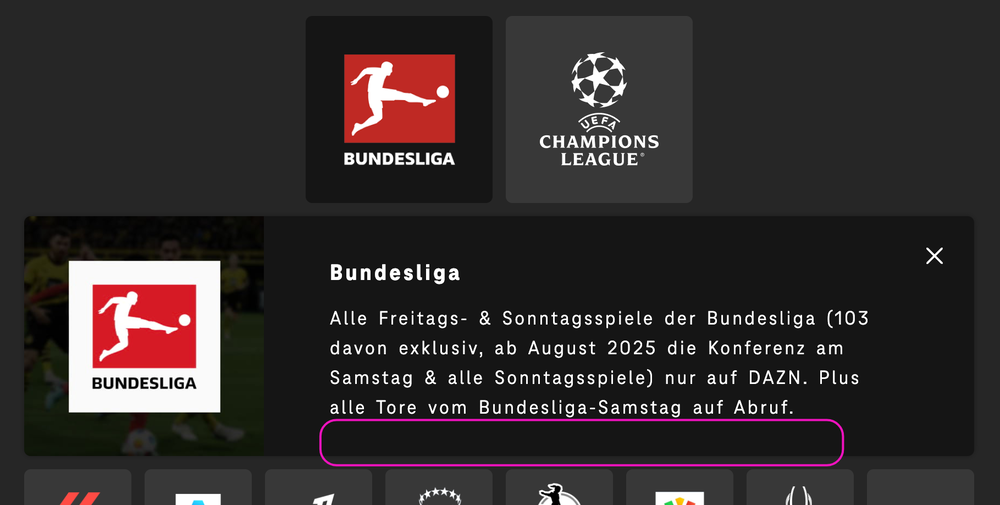Click the large white Bundesliga logo card
The height and width of the screenshot is (505, 1000).
click(144, 336)
